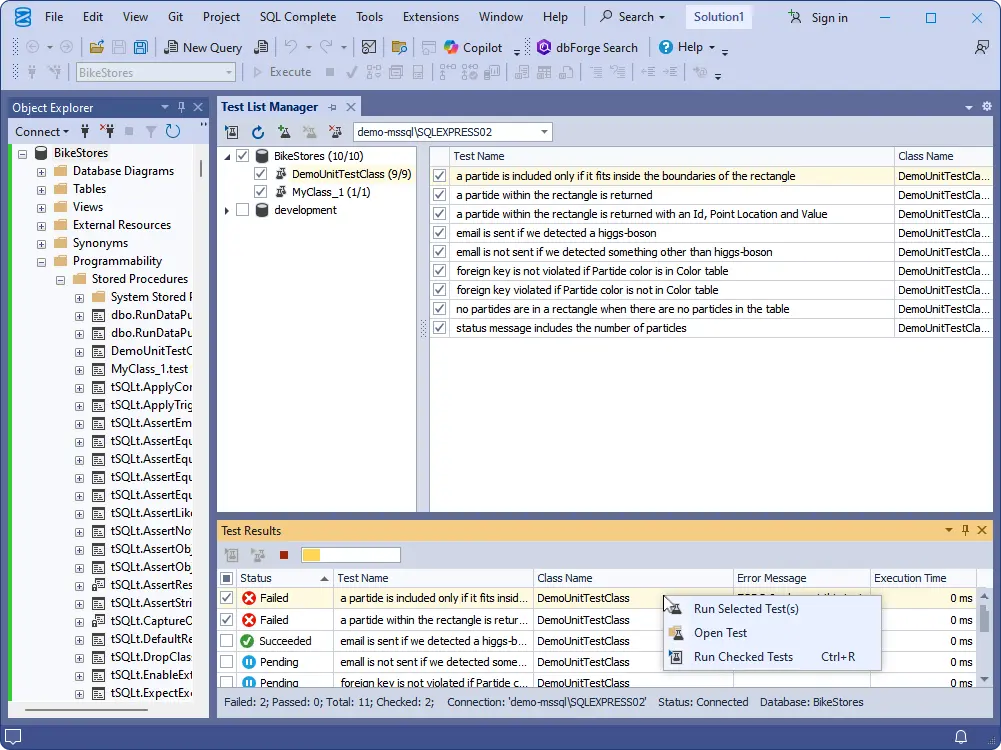Select 'Run Checked Tests' in the context menu
This screenshot has height=750, width=1001.
coord(742,657)
